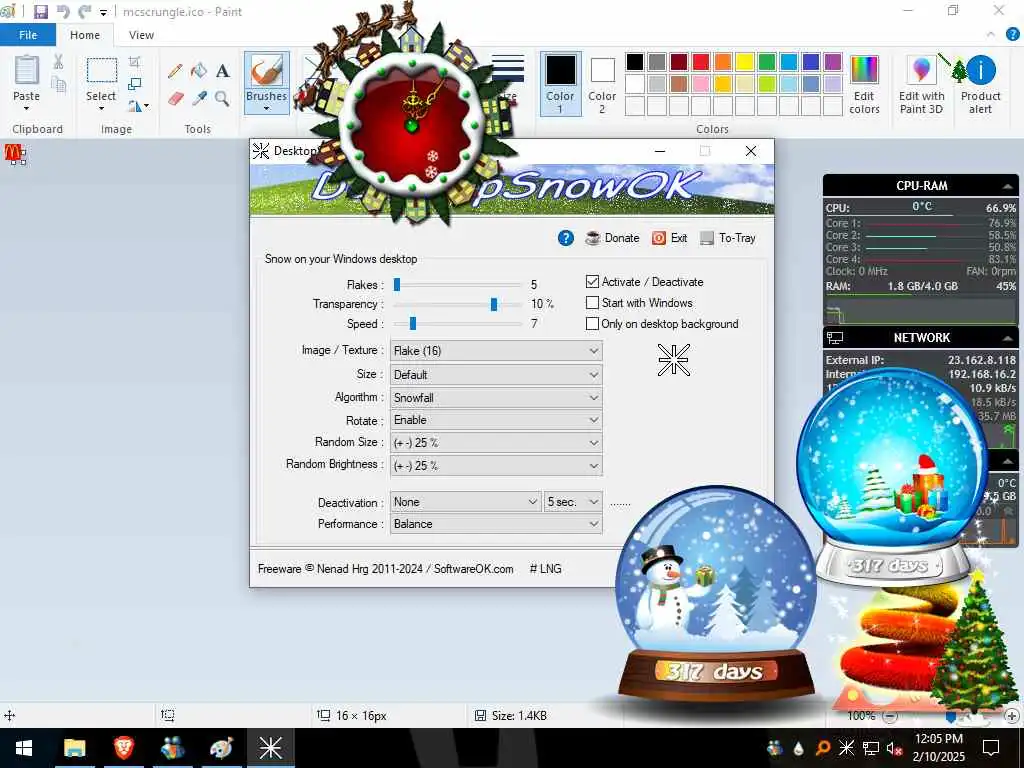Open the Windows Start menu
The width and height of the screenshot is (1024, 768).
click(24, 748)
